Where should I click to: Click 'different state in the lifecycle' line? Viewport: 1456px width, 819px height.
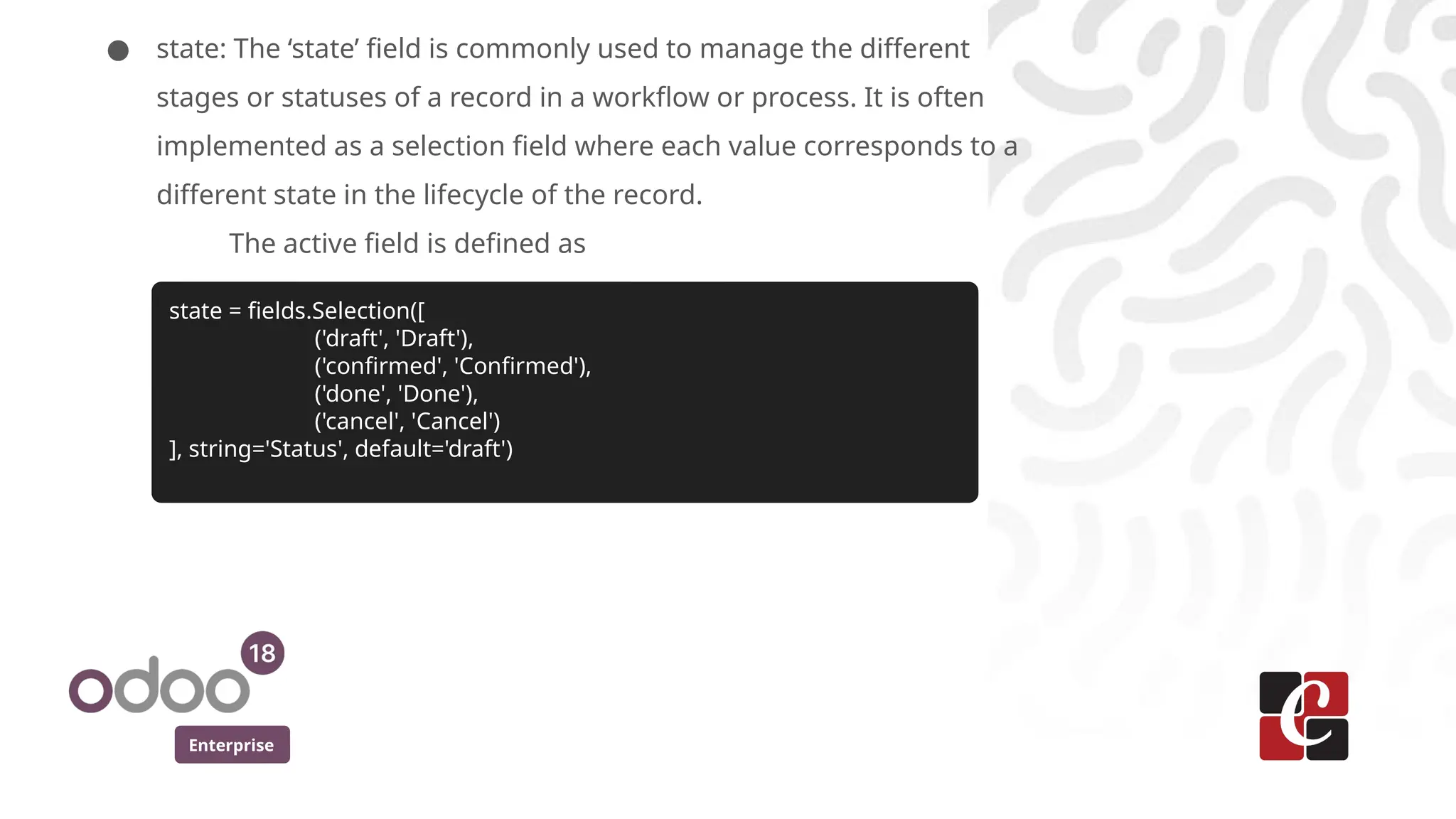(429, 195)
